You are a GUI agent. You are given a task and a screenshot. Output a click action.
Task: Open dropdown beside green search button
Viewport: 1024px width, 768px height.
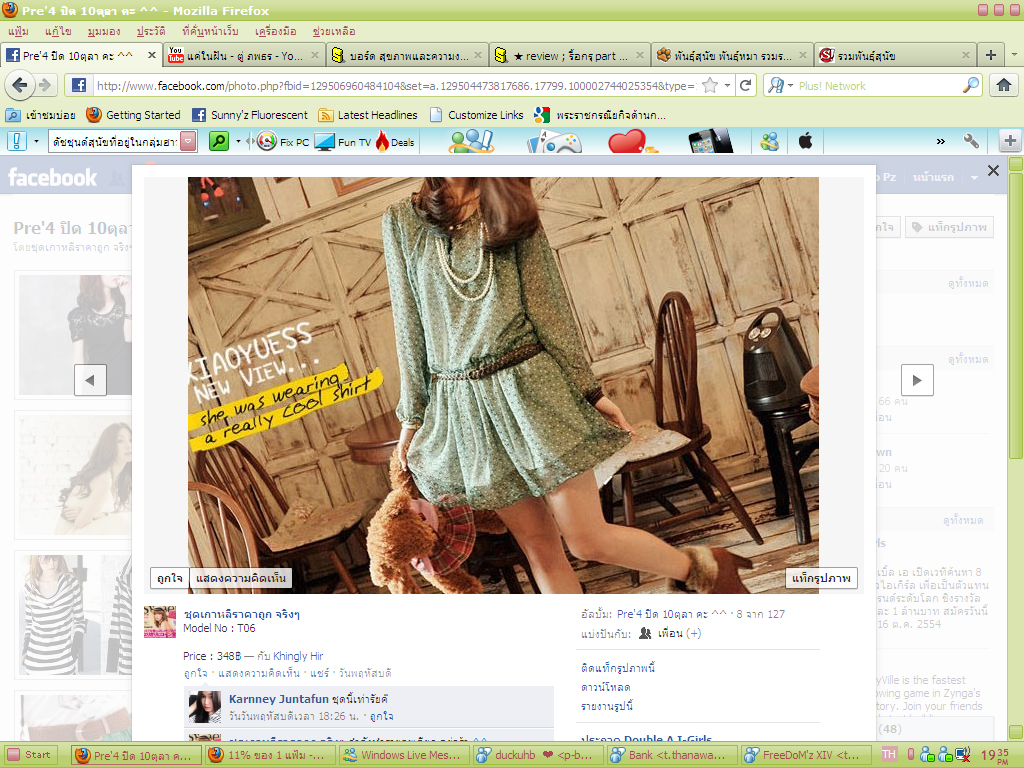(238, 141)
